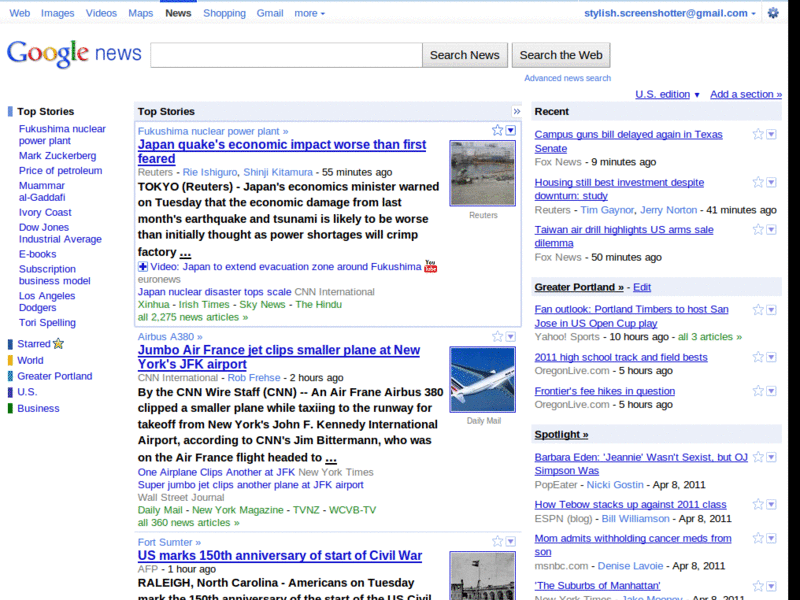Screen dimensions: 800x600
Task: Open dropdown arrow for Portland Timbers story
Action: point(771,310)
